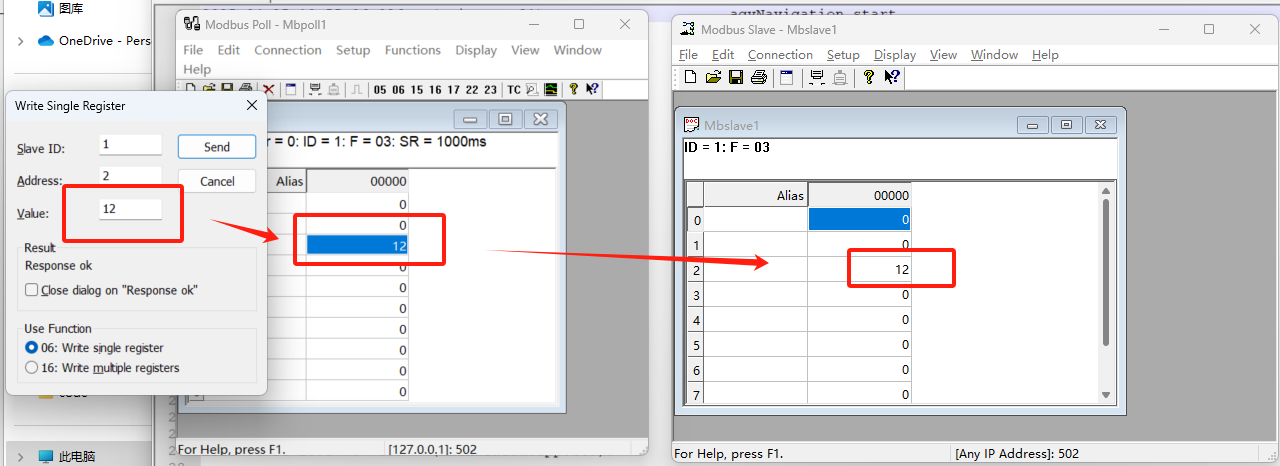
Task: Click TC test center button in Modbus Poll
Action: click(x=513, y=90)
